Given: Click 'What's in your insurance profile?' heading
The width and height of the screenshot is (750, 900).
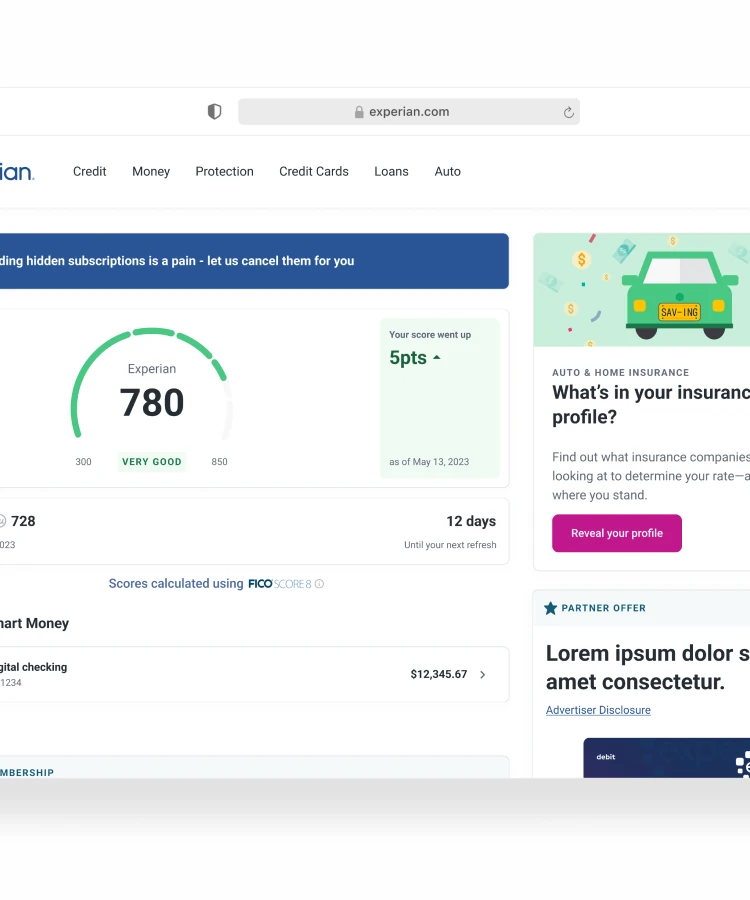Looking at the screenshot, I should pos(651,405).
